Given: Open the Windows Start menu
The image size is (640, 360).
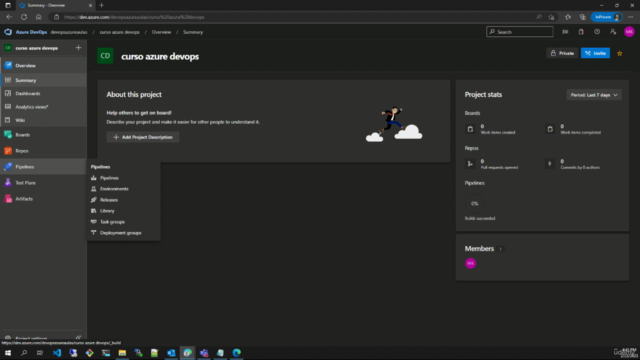Looking at the screenshot, I should tap(8, 353).
